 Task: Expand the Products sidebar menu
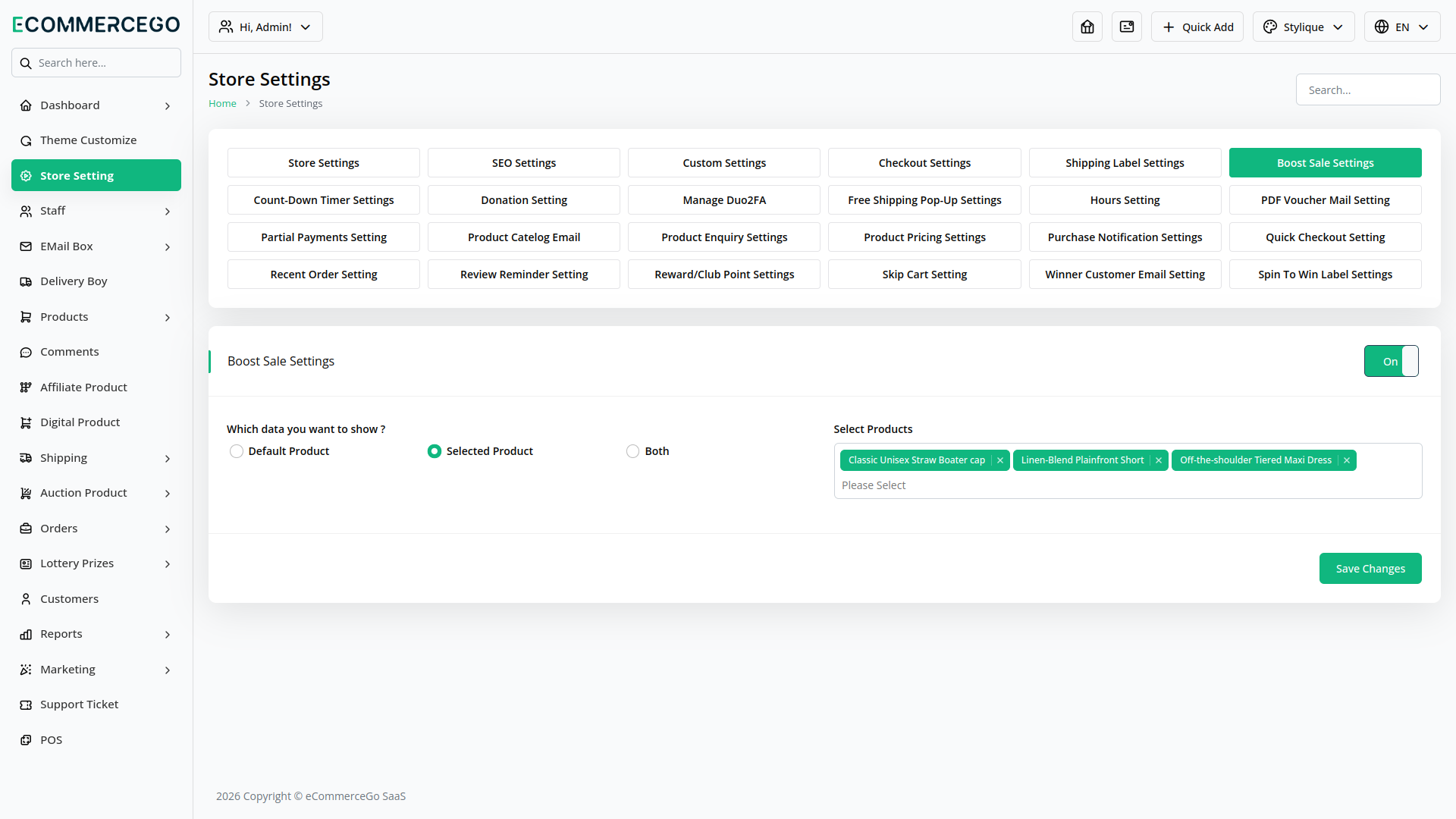point(96,317)
